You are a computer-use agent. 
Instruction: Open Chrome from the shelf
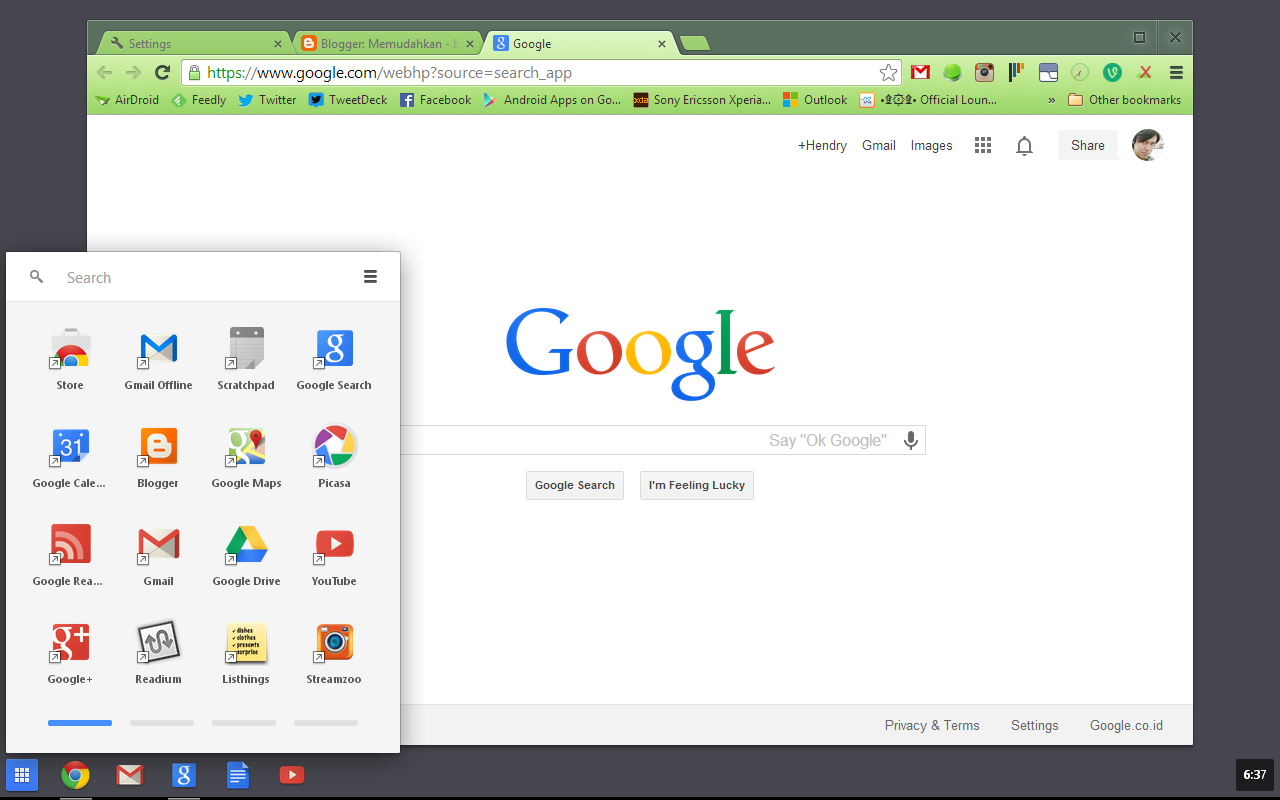(x=75, y=775)
